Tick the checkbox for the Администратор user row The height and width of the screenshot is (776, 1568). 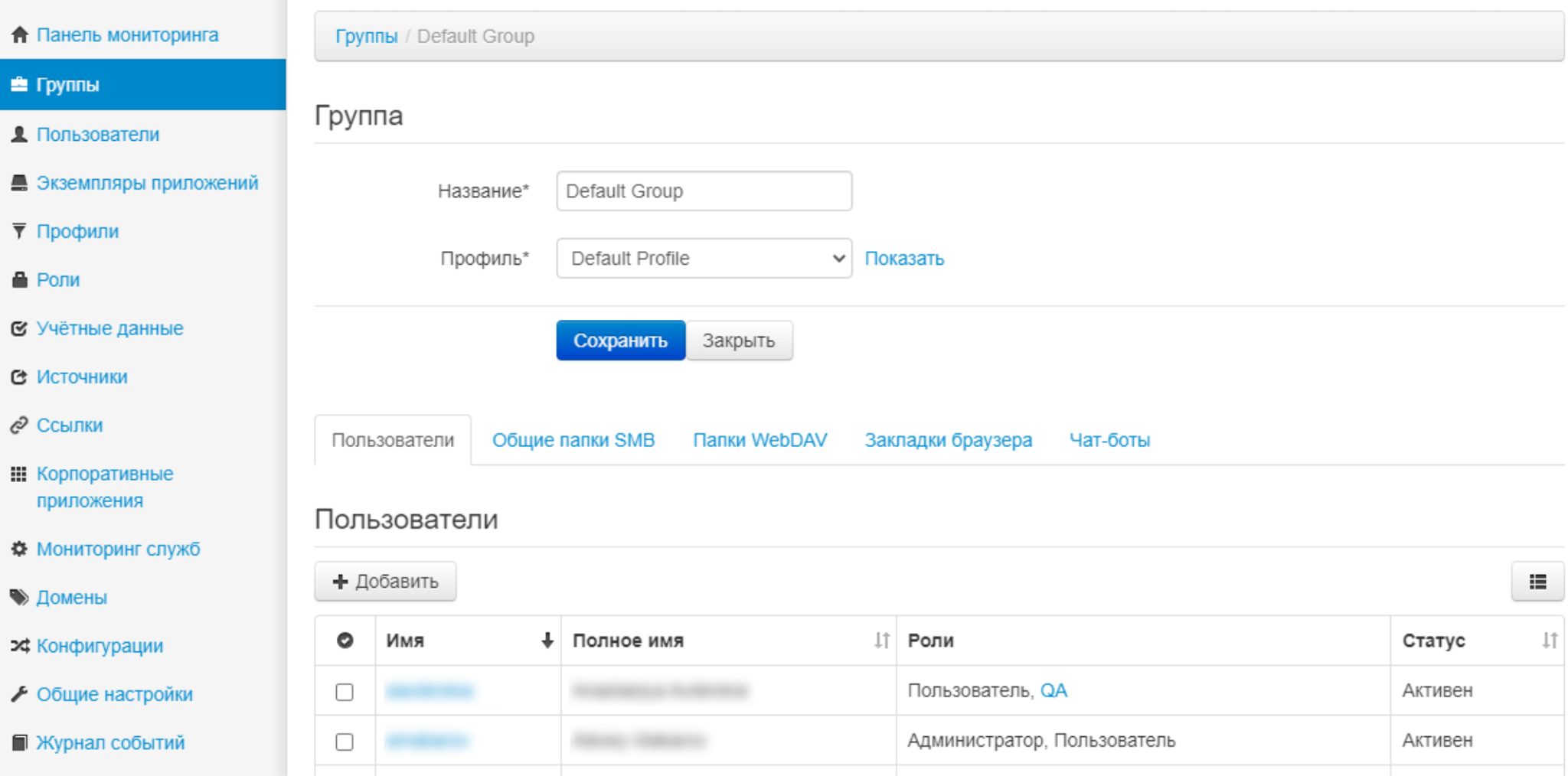[345, 742]
